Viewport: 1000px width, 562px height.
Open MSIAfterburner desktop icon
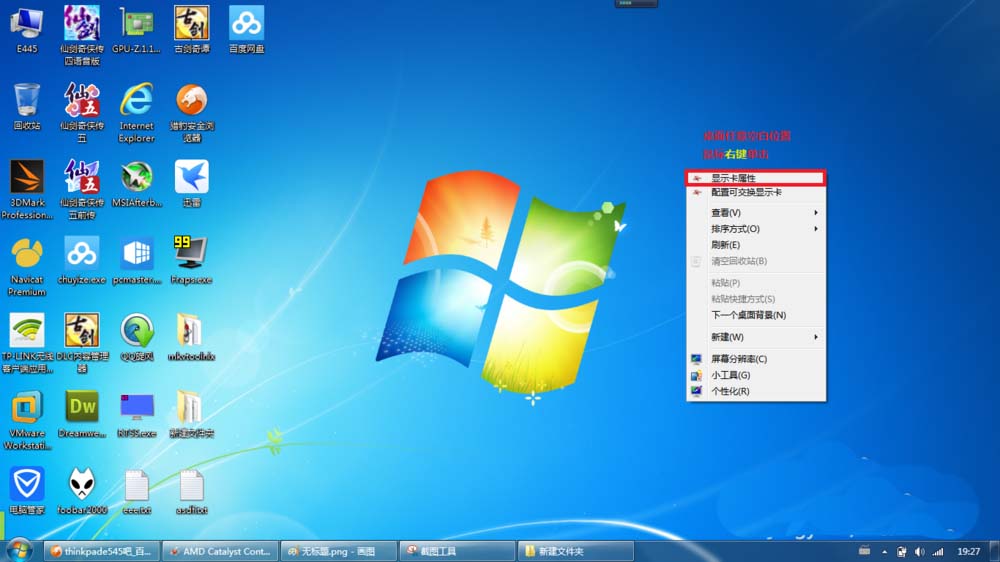pyautogui.click(x=136, y=184)
